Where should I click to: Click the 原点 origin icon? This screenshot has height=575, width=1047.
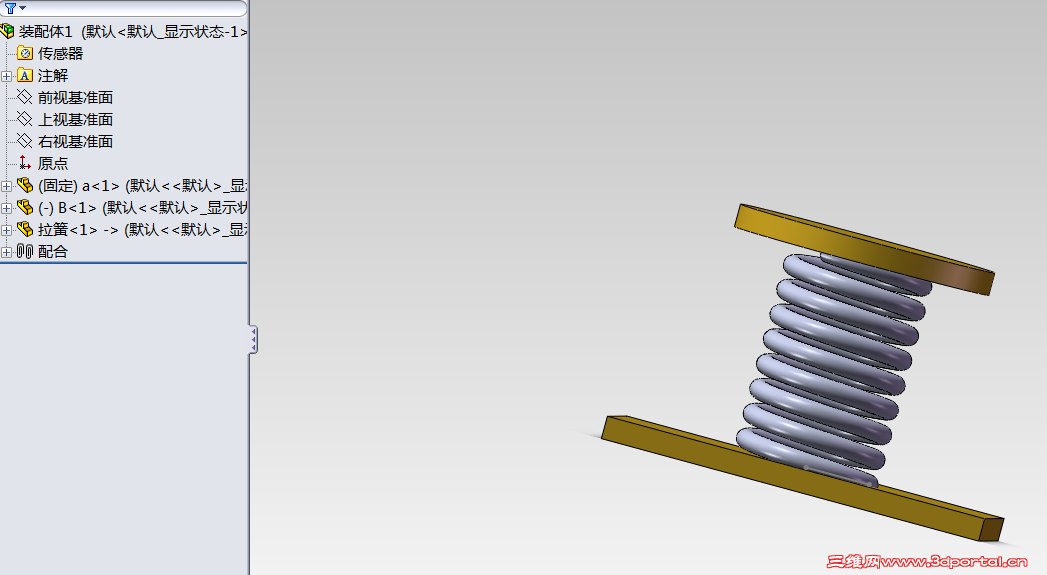[25, 163]
